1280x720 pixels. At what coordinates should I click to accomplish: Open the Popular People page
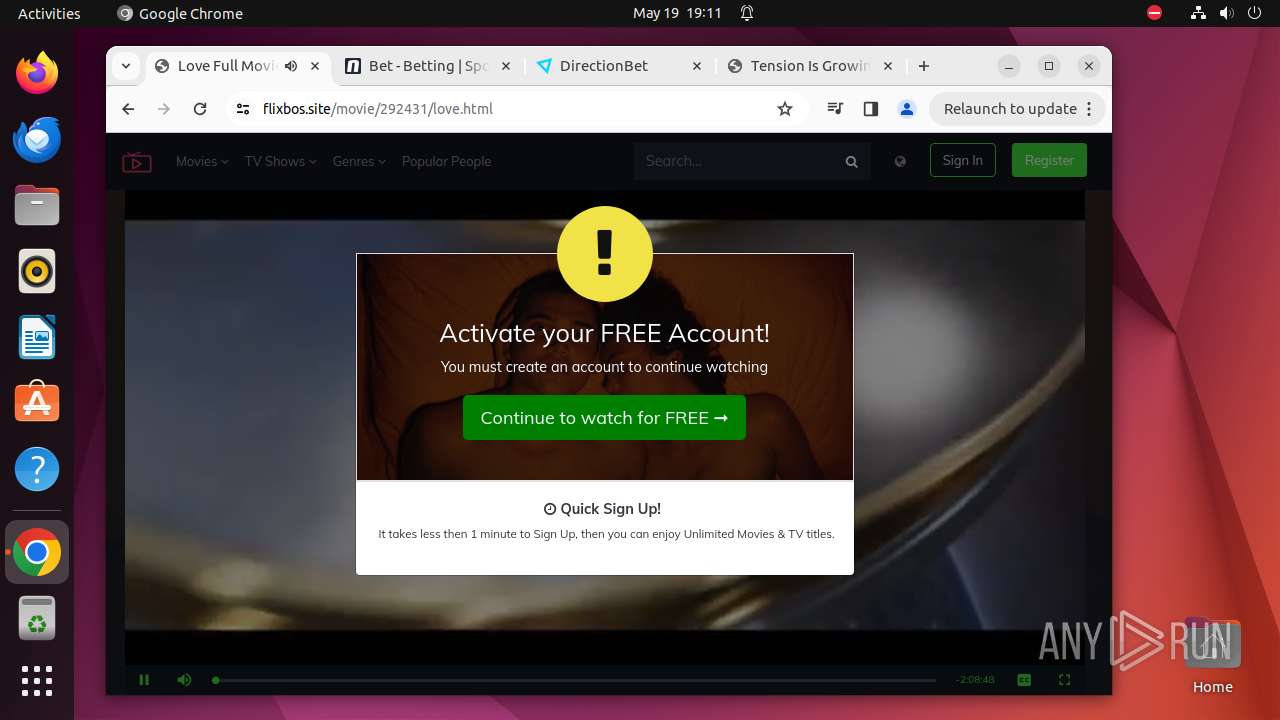point(446,161)
